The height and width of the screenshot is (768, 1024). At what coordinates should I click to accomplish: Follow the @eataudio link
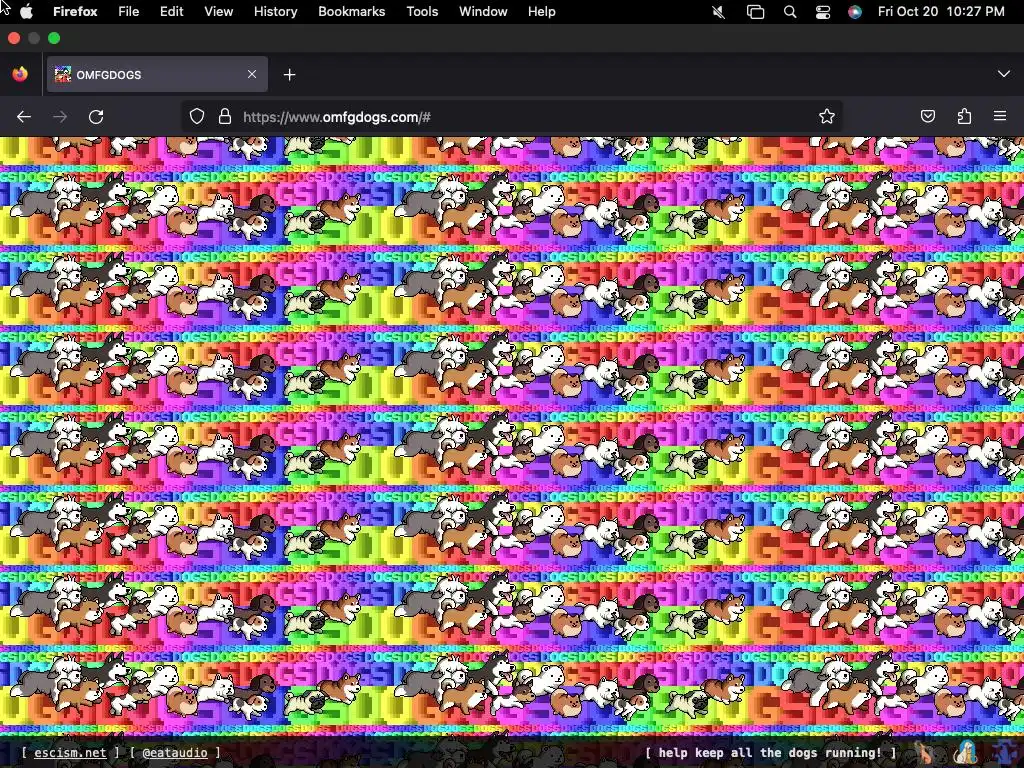[x=174, y=752]
